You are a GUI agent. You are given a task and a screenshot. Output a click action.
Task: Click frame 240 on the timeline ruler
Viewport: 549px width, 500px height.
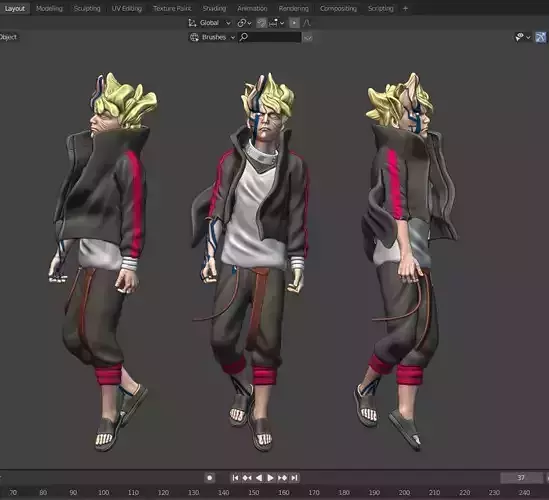click(x=524, y=493)
